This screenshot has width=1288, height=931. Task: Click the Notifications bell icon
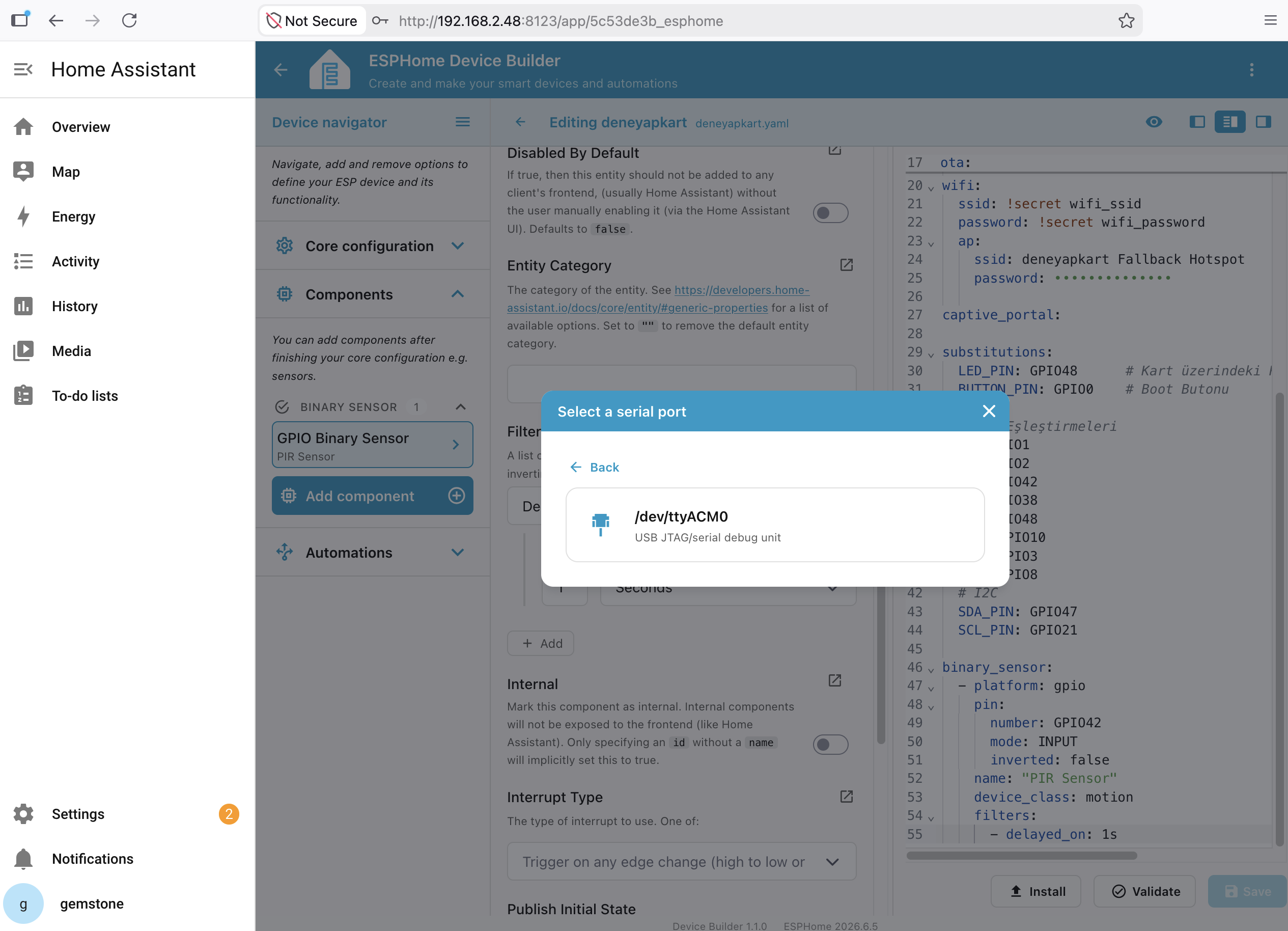tap(23, 859)
